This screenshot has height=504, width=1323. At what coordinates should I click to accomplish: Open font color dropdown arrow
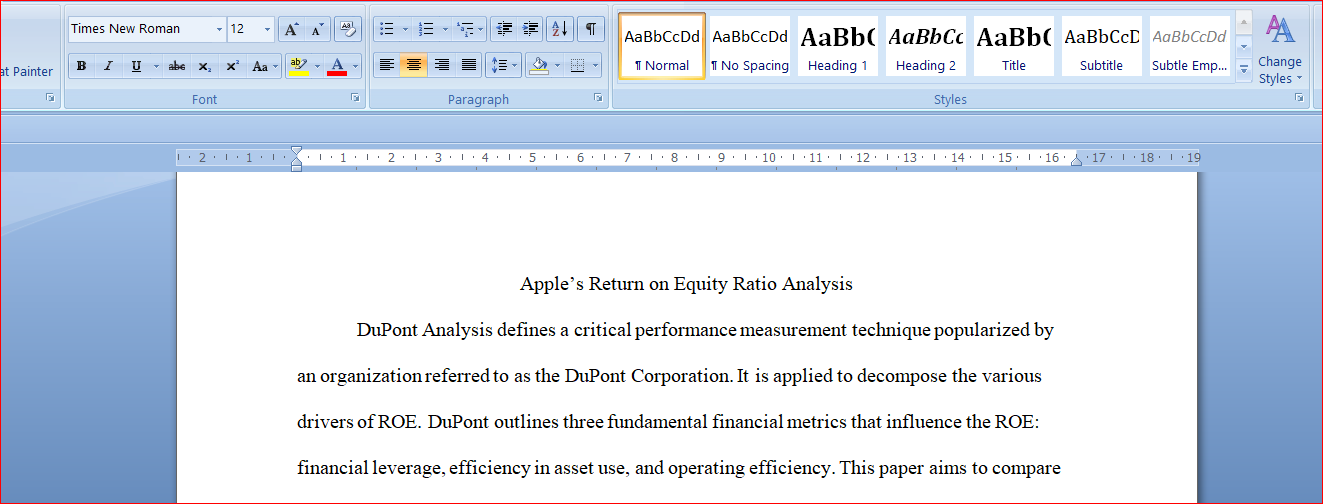(x=355, y=66)
